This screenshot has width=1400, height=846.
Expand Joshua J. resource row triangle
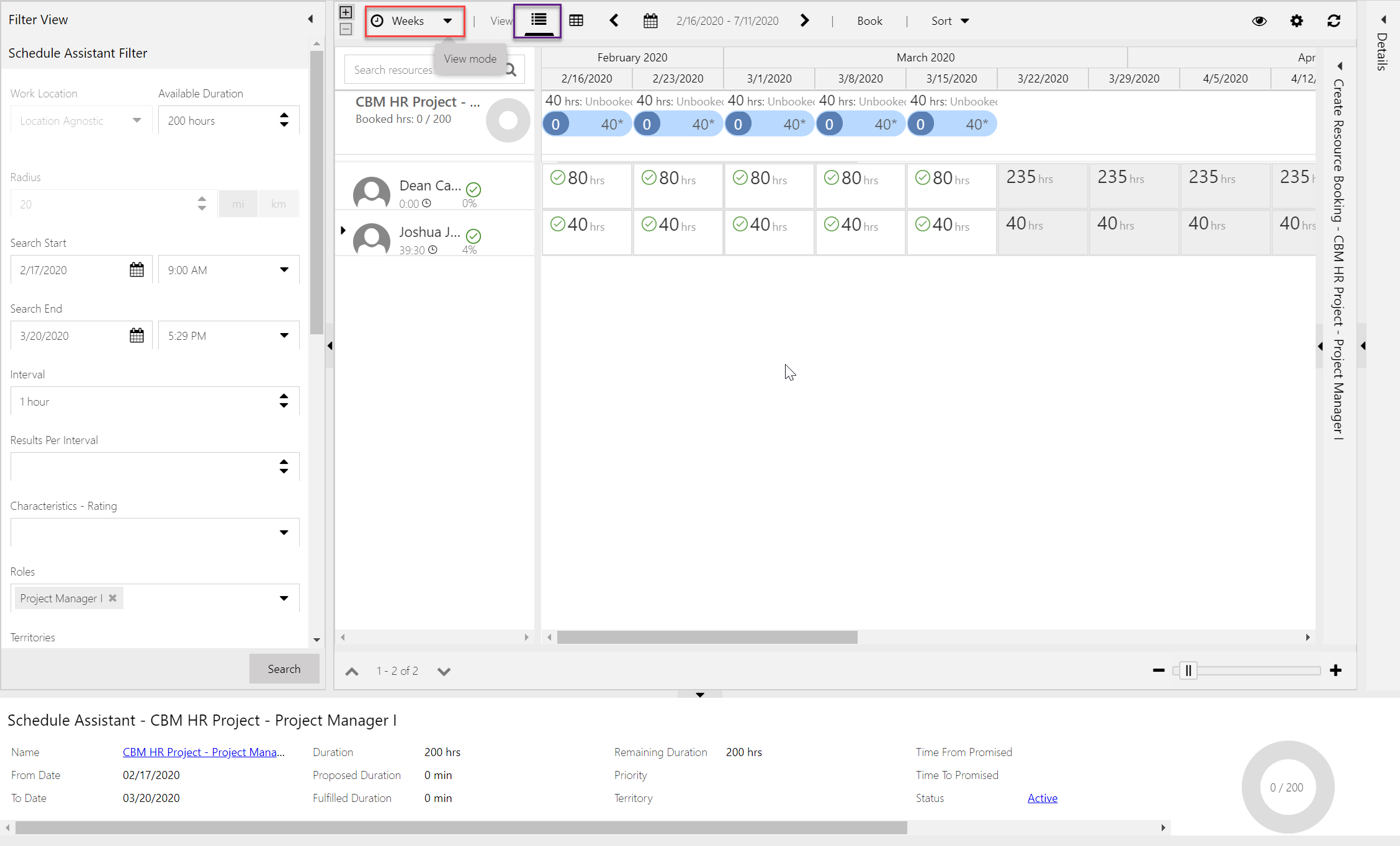point(343,231)
